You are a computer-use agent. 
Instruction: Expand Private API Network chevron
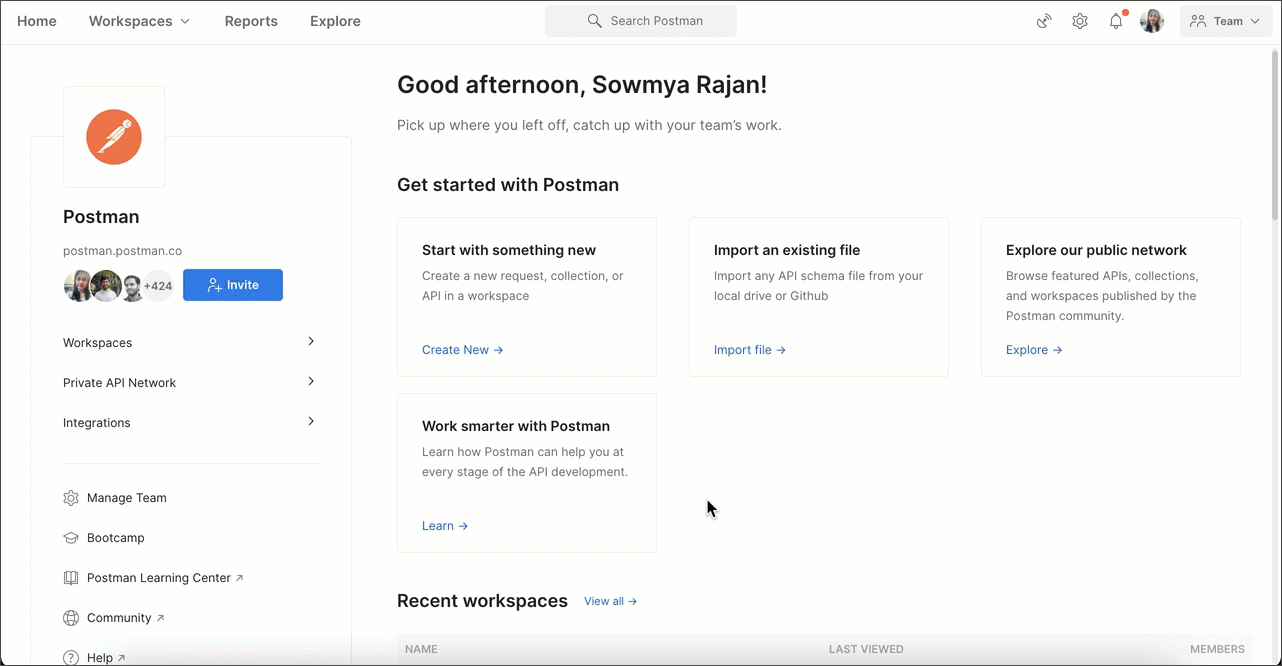pyautogui.click(x=311, y=382)
